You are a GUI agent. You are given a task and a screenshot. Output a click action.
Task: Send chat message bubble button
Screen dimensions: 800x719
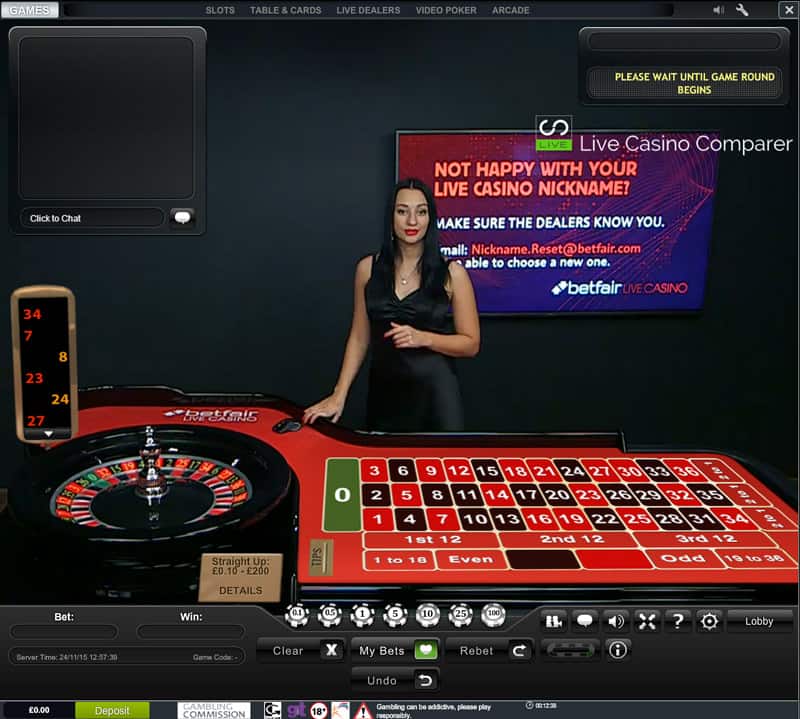[x=182, y=218]
